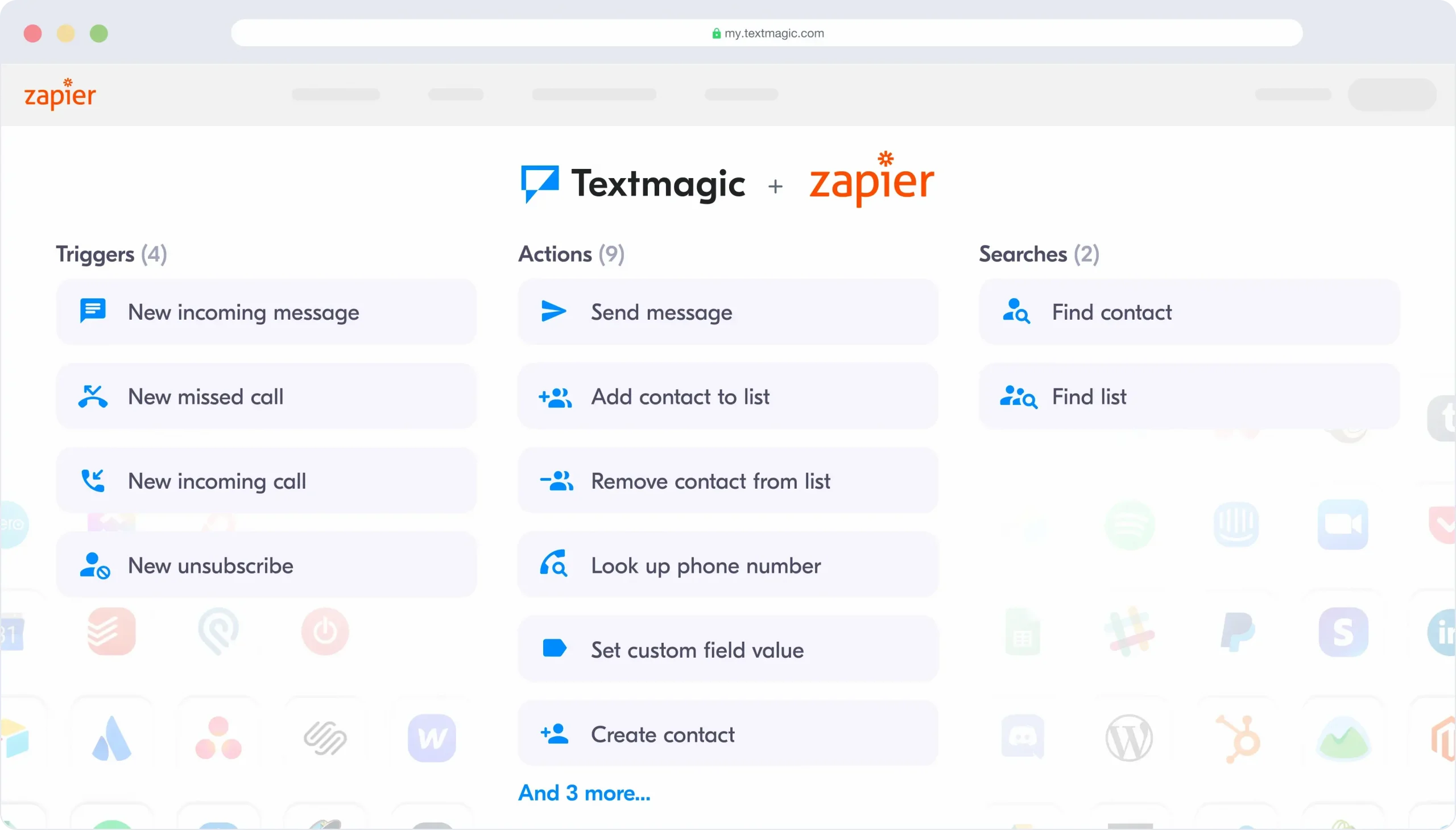Click the New missed call phone icon

coord(93,396)
